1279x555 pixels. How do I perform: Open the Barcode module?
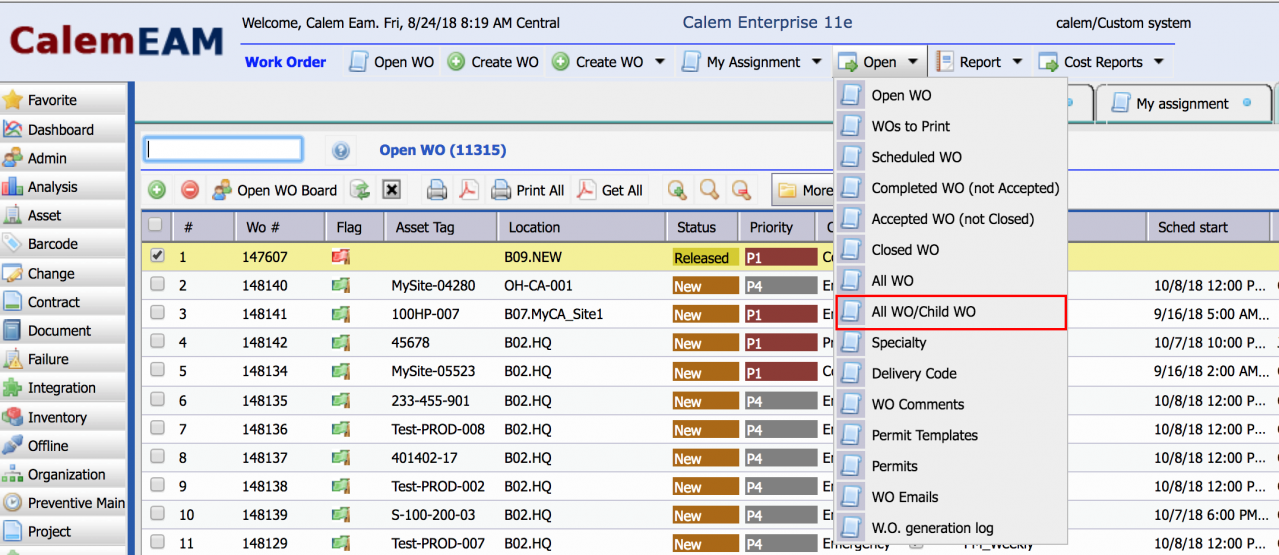point(64,244)
